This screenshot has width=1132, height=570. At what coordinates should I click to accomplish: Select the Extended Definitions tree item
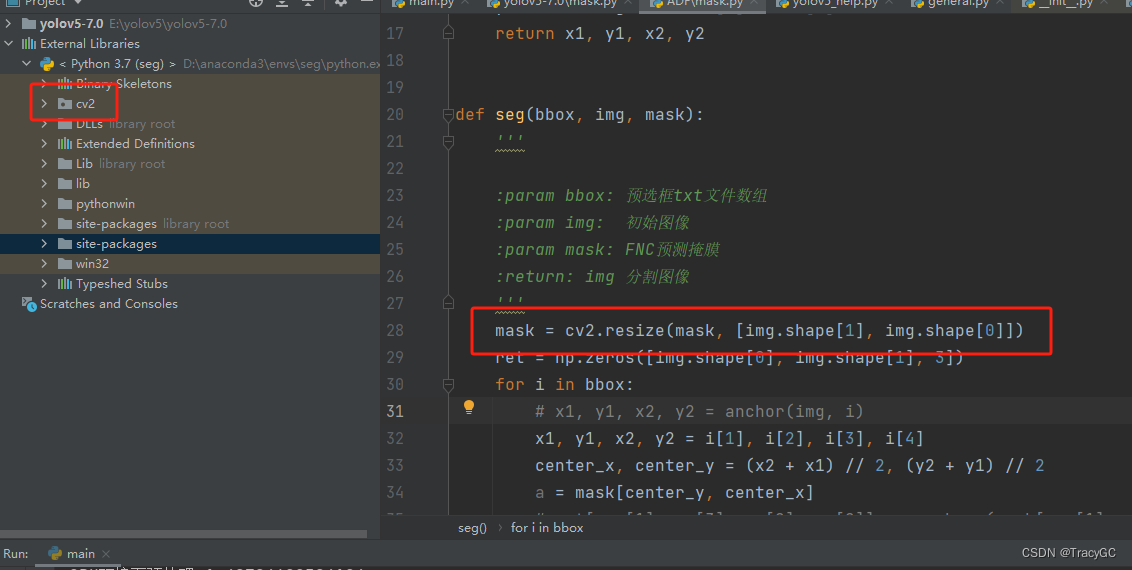[190, 144]
